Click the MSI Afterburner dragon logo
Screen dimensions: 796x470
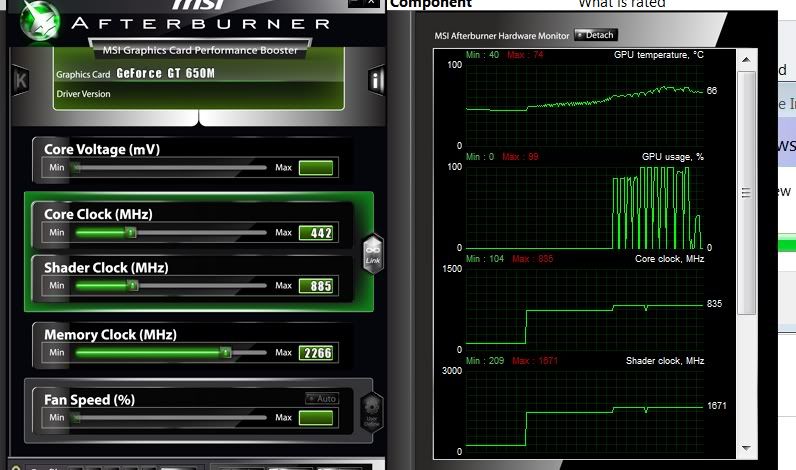point(40,21)
